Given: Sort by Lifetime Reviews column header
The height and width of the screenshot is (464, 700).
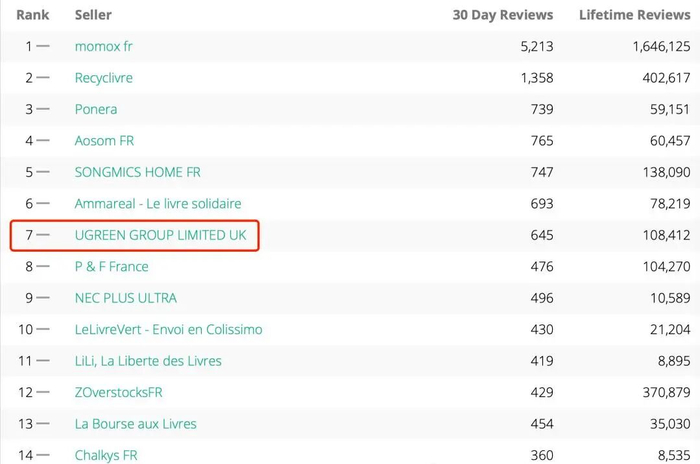Looking at the screenshot, I should tap(634, 15).
